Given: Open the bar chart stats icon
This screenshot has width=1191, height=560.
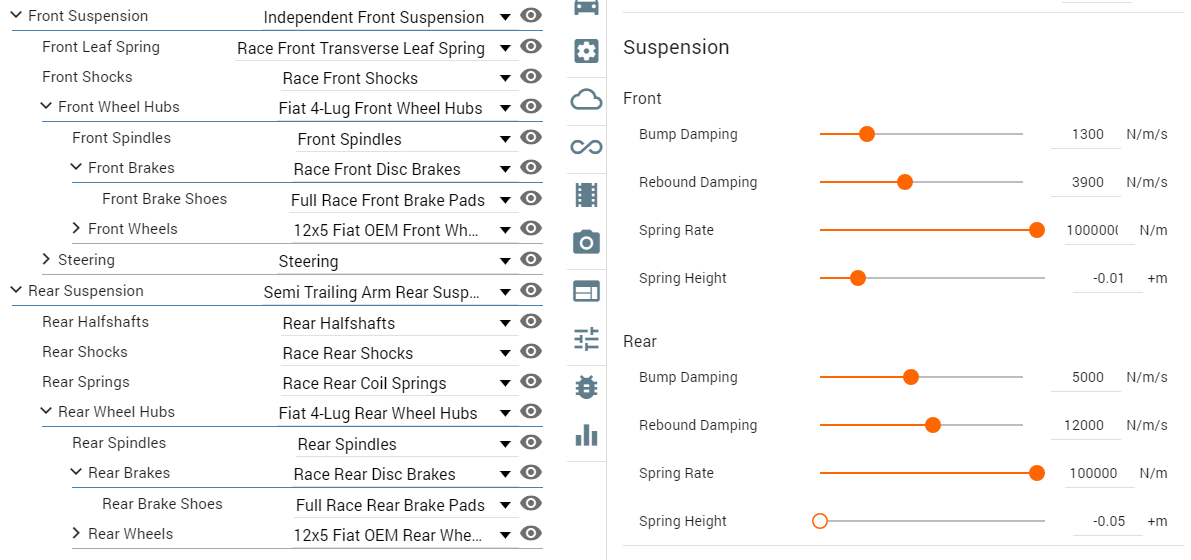Looking at the screenshot, I should click(586, 435).
